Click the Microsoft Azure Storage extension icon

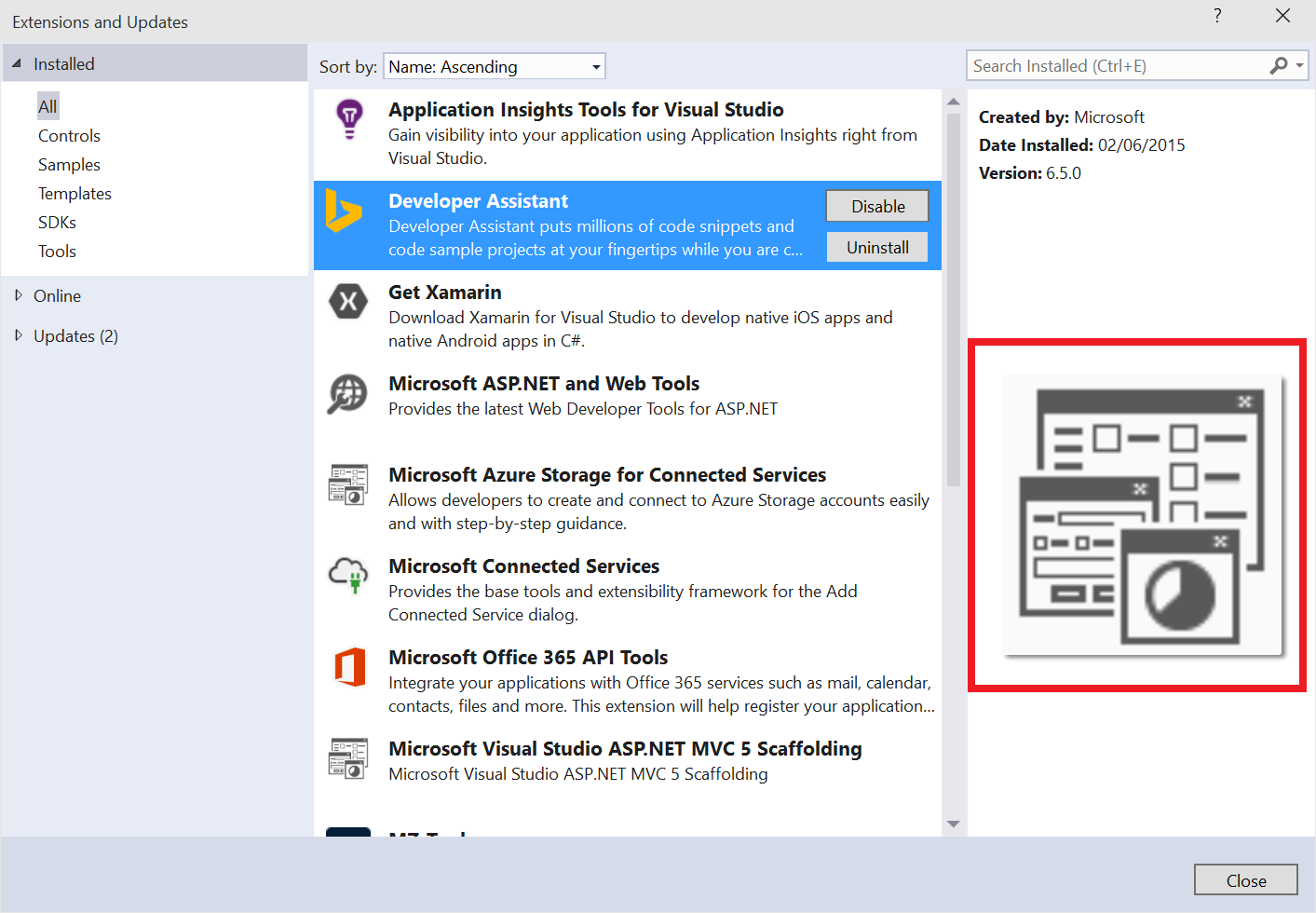[348, 484]
